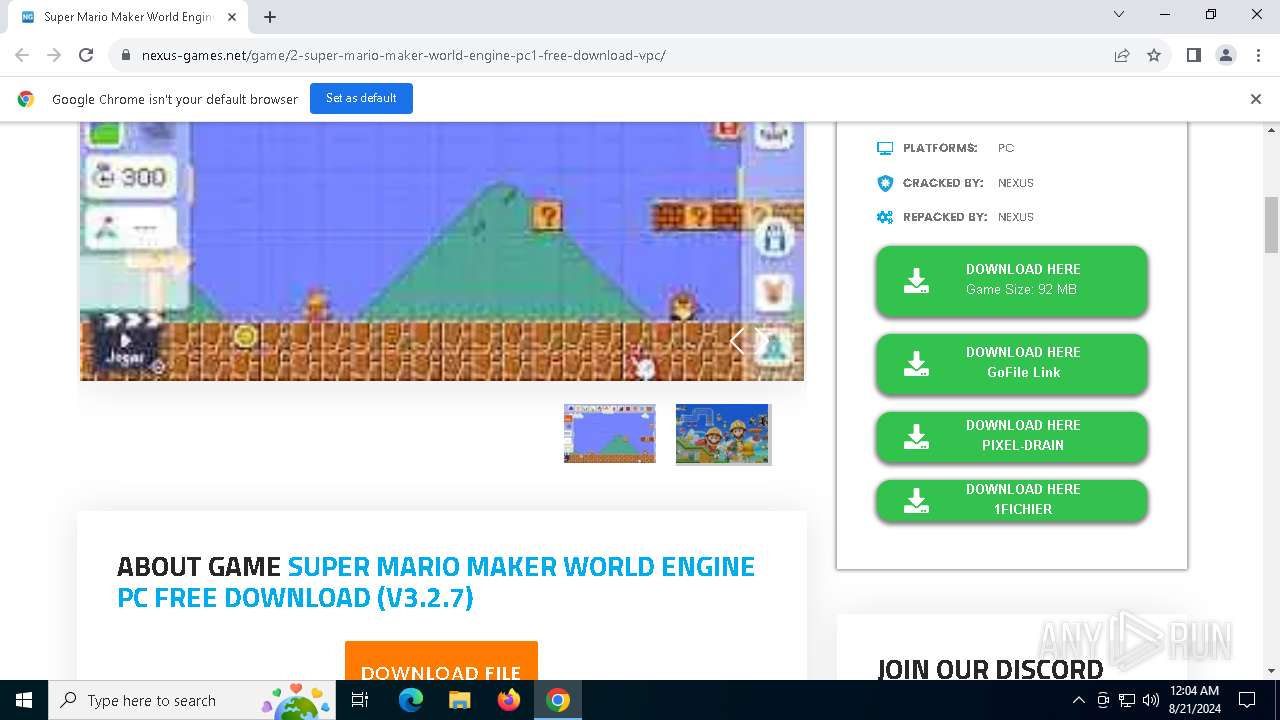Viewport: 1280px width, 720px height.
Task: Click the address bar URL
Action: [x=403, y=55]
